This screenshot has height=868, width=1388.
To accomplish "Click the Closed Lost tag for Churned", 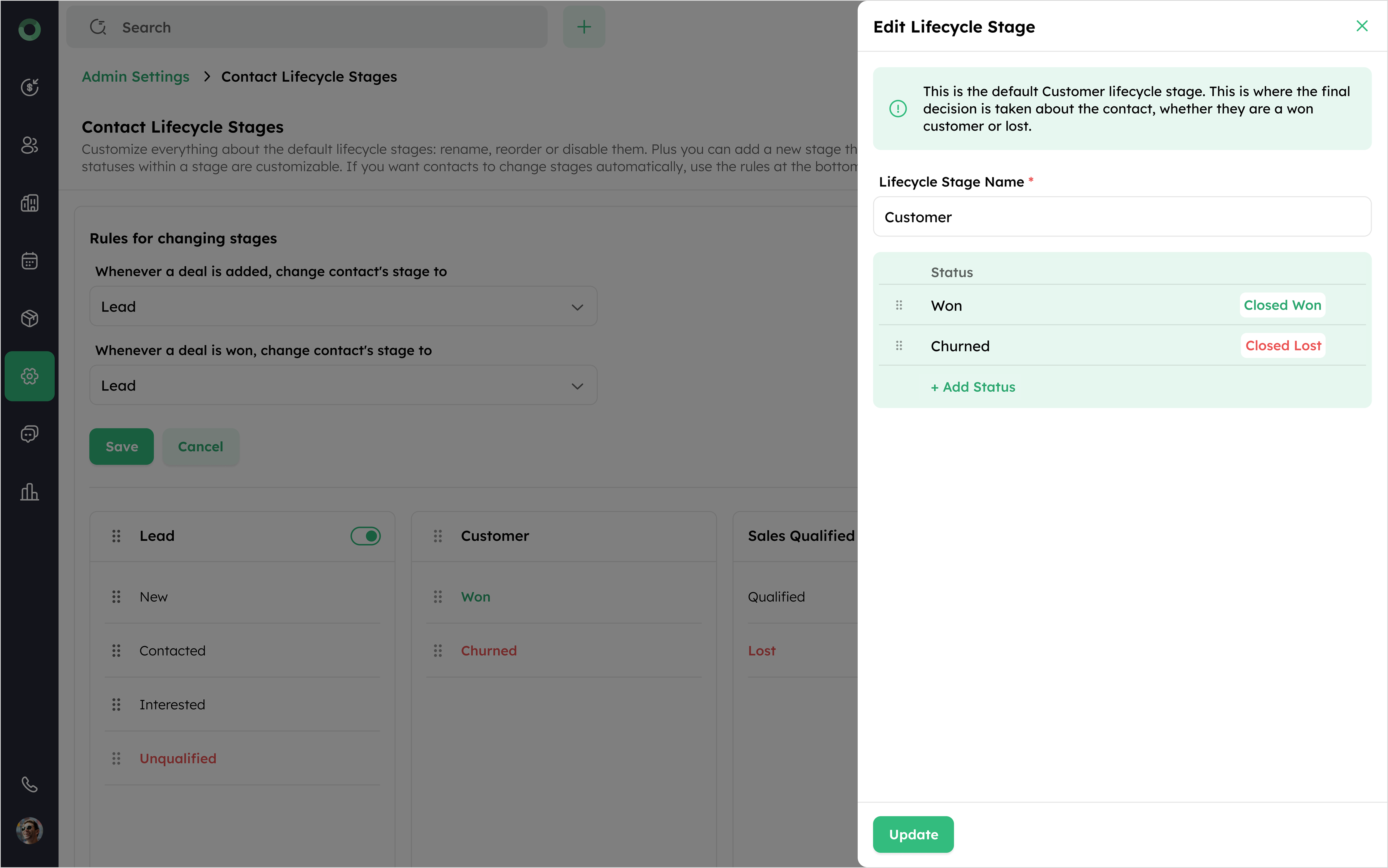I will click(x=1283, y=345).
